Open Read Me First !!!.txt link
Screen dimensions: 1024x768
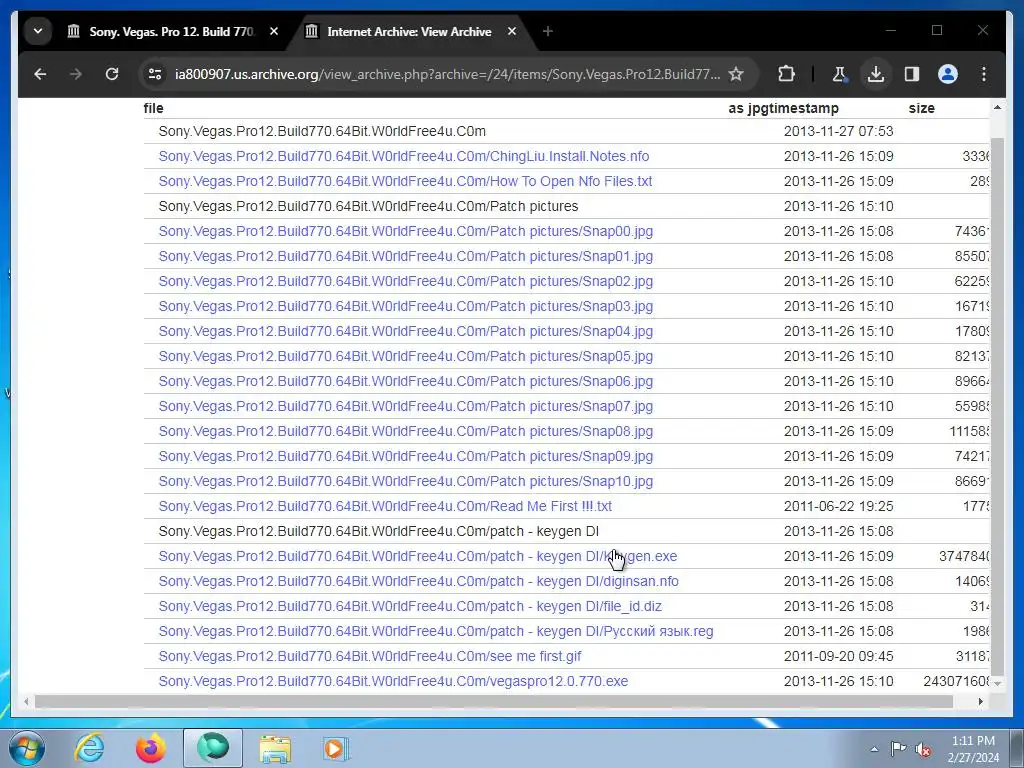click(385, 506)
